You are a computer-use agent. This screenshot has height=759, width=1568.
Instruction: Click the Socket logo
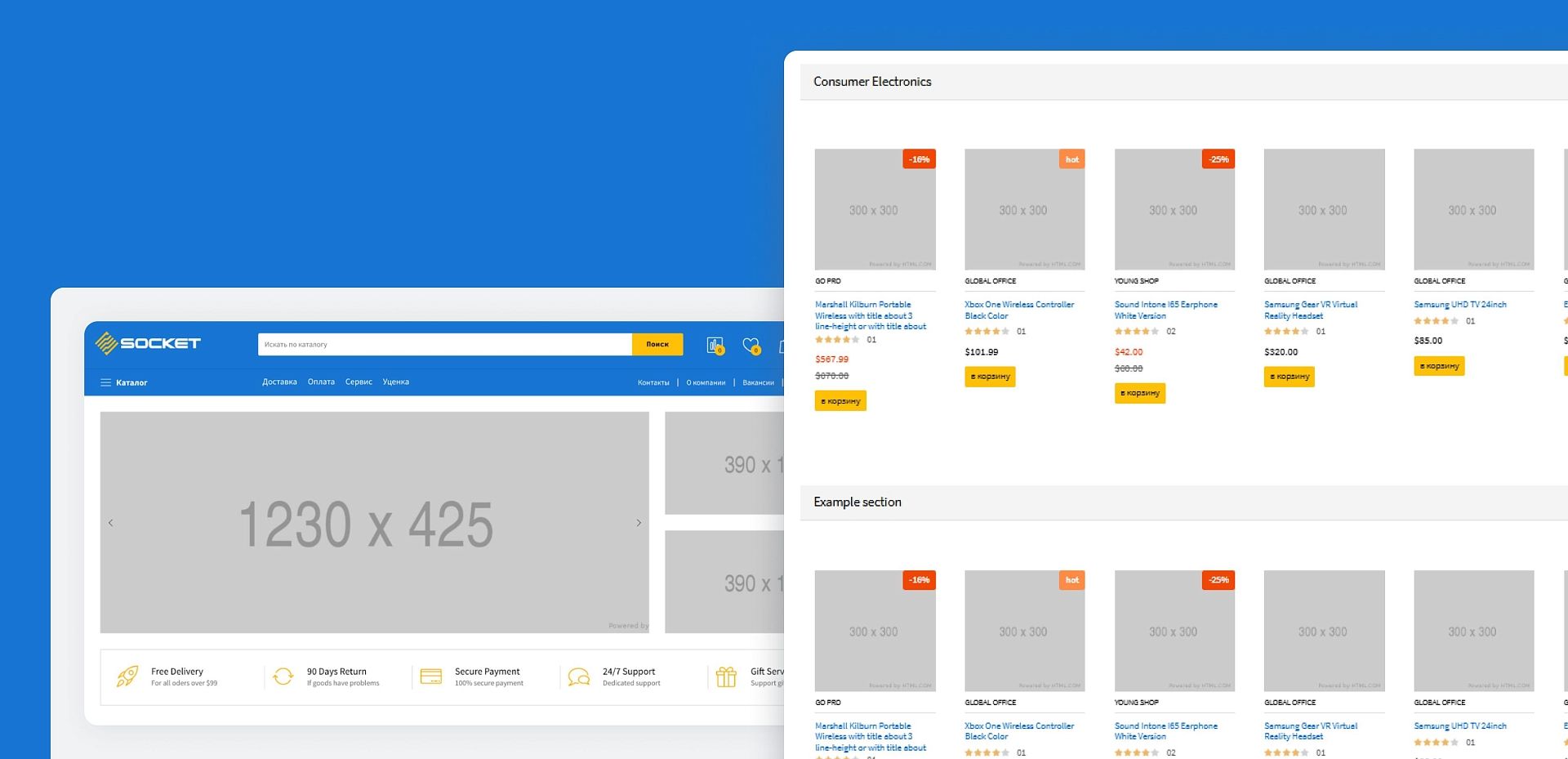(148, 343)
